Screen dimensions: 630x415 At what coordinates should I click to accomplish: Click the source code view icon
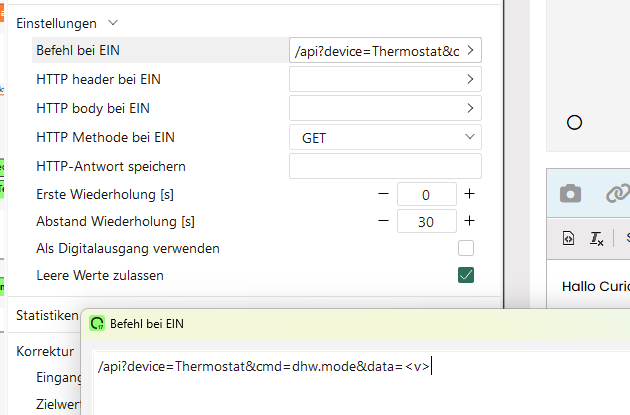click(x=568, y=238)
